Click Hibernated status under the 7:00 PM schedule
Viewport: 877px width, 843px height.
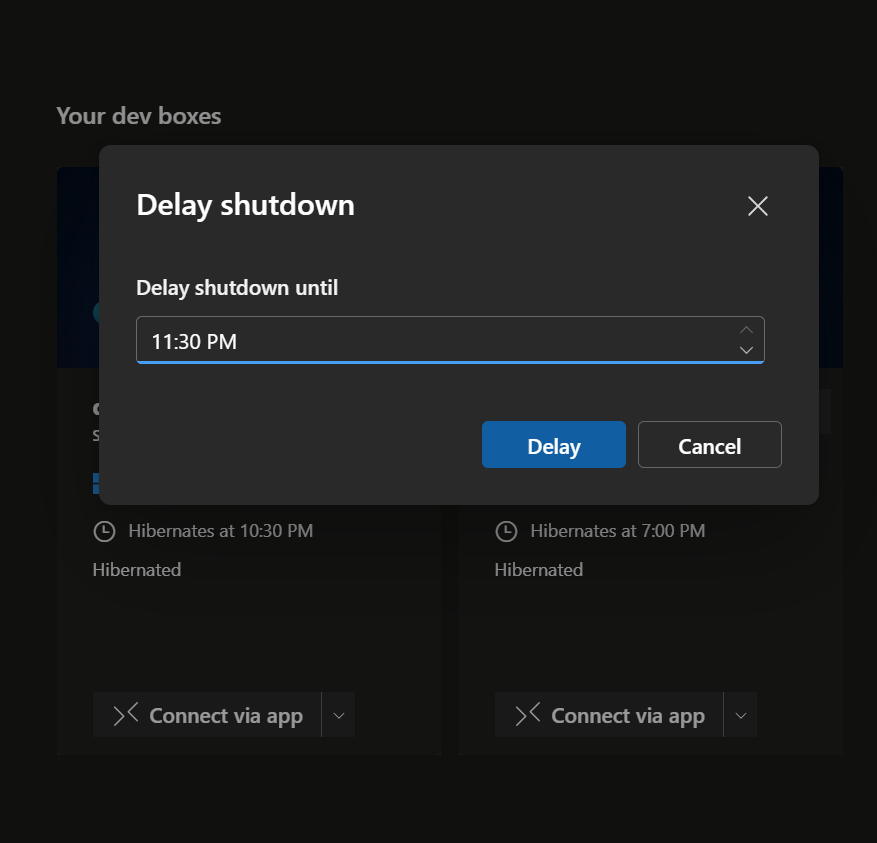(x=539, y=570)
